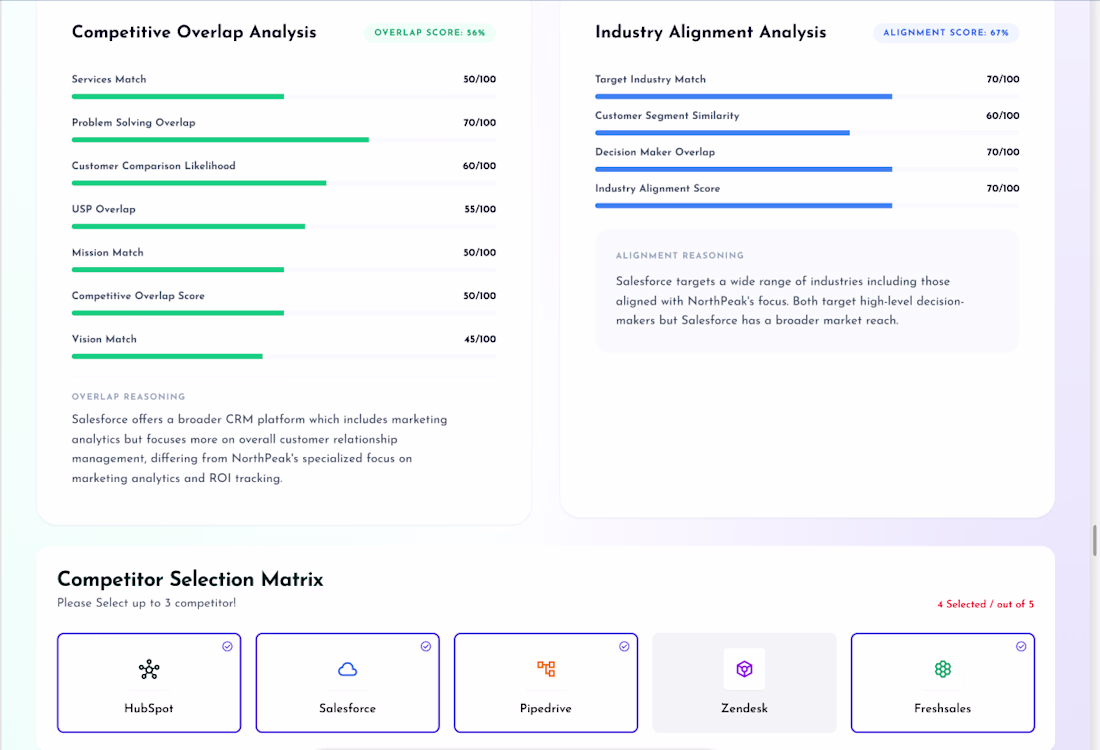Image resolution: width=1100 pixels, height=750 pixels.
Task: Click the Competitor Selection Matrix heading
Action: pyautogui.click(x=190, y=580)
